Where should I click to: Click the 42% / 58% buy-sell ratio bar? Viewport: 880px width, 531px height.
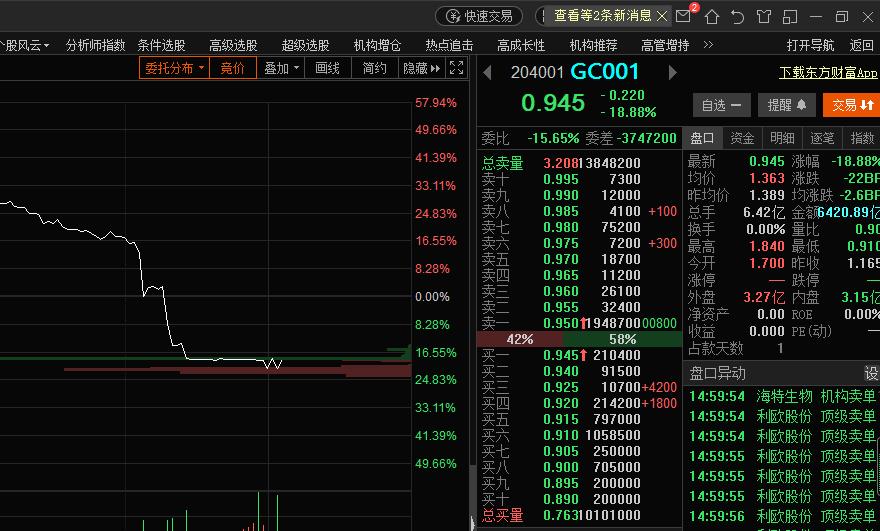[x=579, y=339]
